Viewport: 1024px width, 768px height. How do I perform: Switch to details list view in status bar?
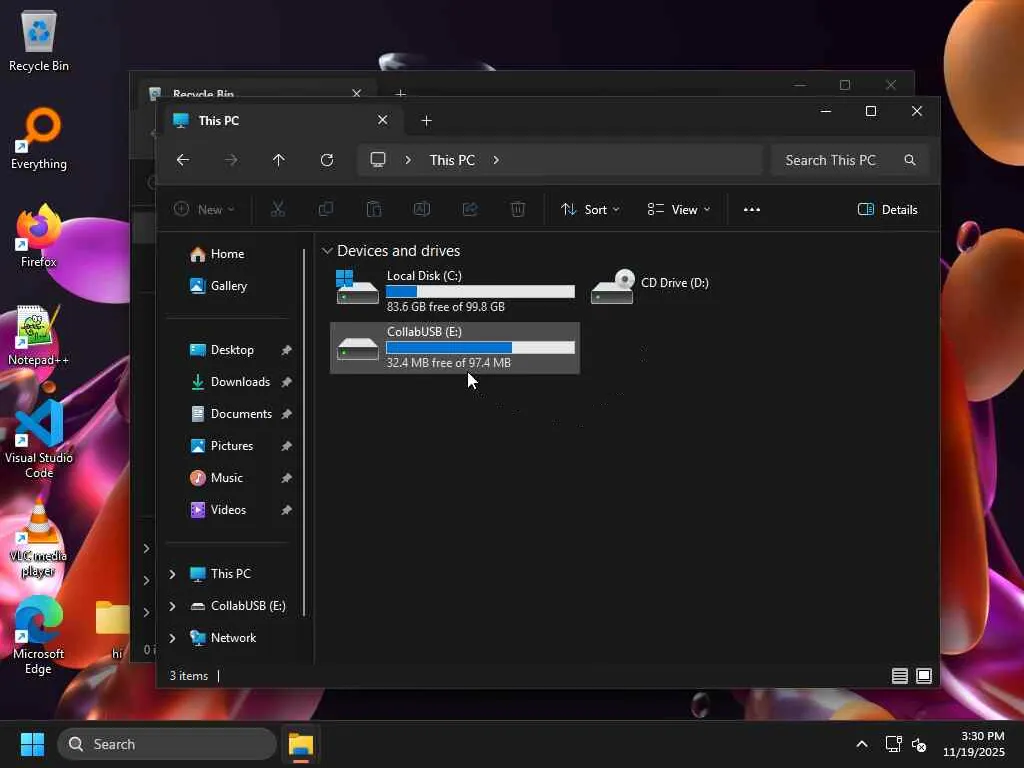tap(900, 676)
